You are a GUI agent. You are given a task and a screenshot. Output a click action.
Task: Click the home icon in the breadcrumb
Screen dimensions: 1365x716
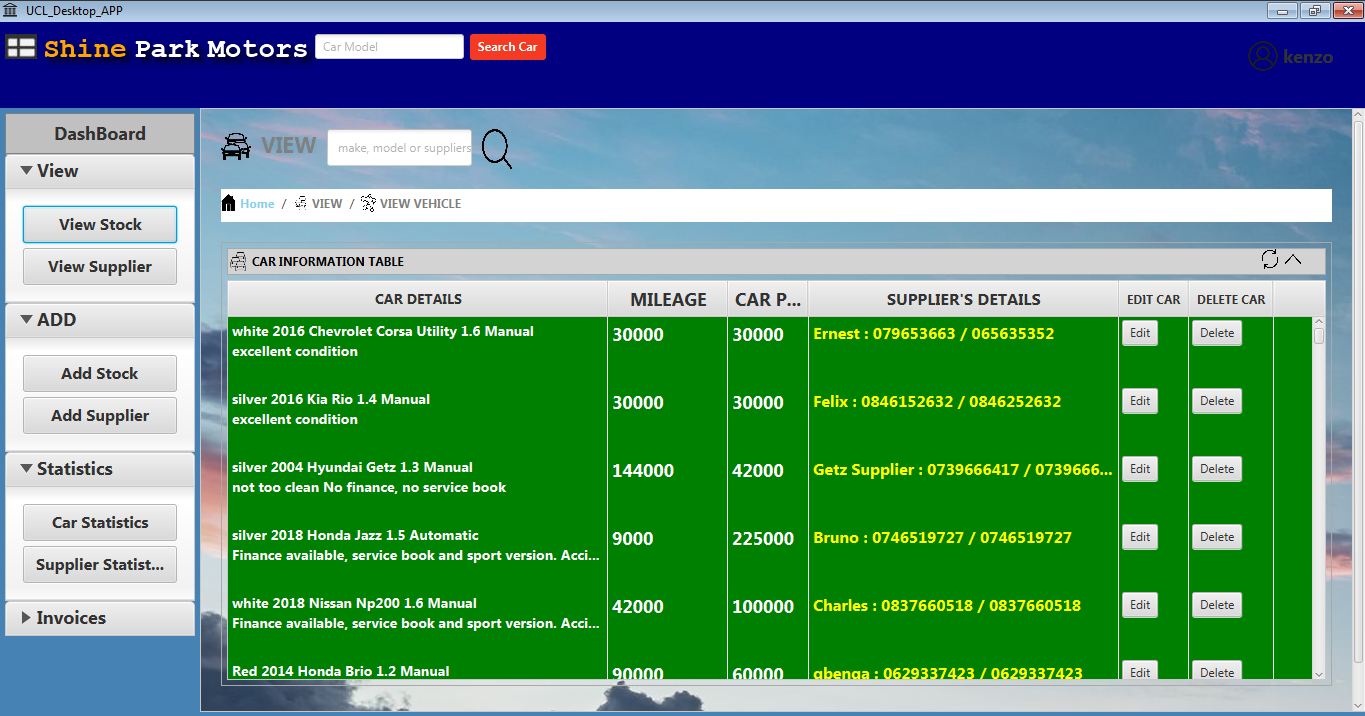[x=229, y=203]
